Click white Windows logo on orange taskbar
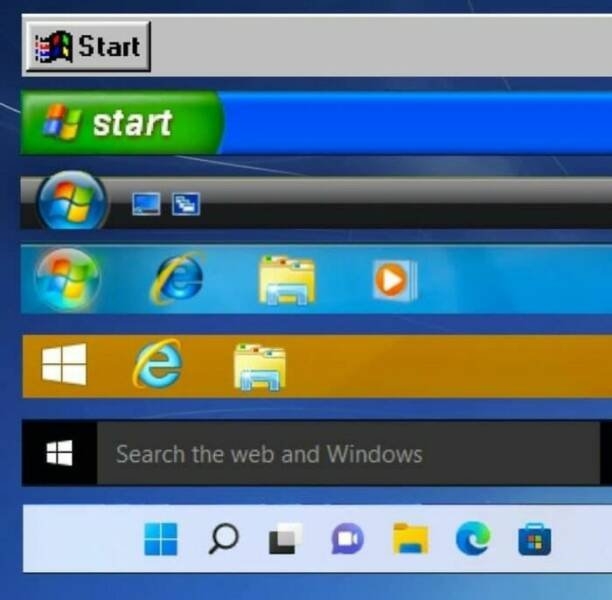The image size is (612, 600). point(64,365)
